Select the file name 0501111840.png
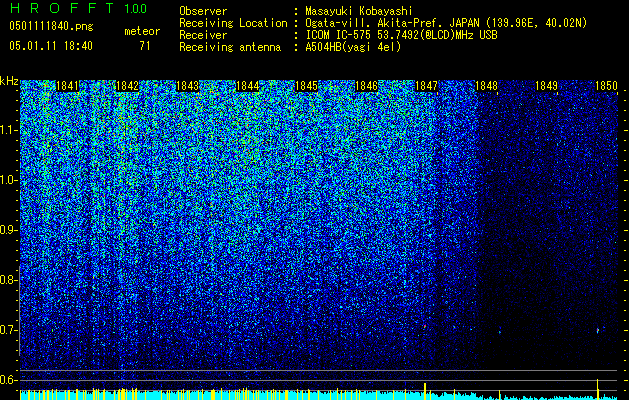Viewport: 629px width, 400px height. (51, 26)
